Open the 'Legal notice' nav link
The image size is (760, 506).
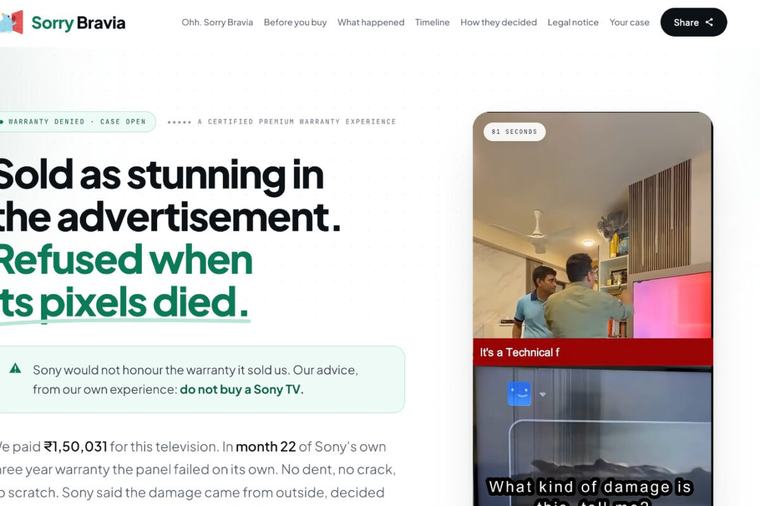pos(573,22)
